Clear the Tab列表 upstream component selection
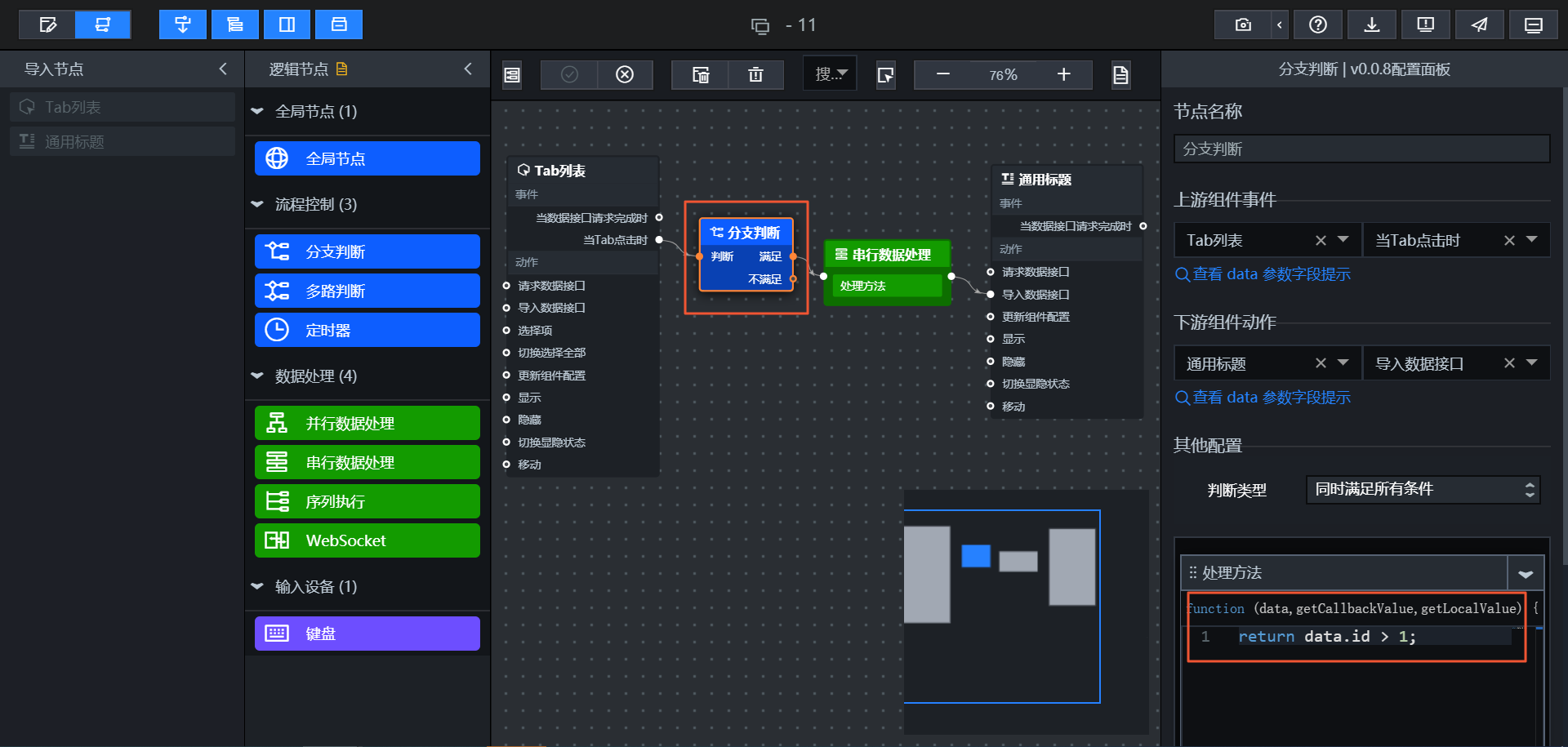 1321,240
